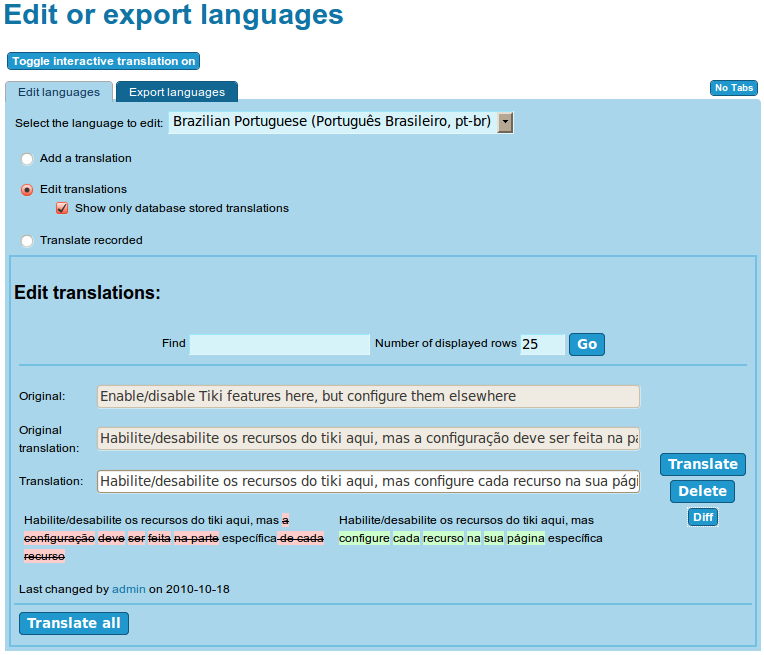Select the Add a translation radio option
Image resolution: width=764 pixels, height=655 pixels.
[x=27, y=159]
